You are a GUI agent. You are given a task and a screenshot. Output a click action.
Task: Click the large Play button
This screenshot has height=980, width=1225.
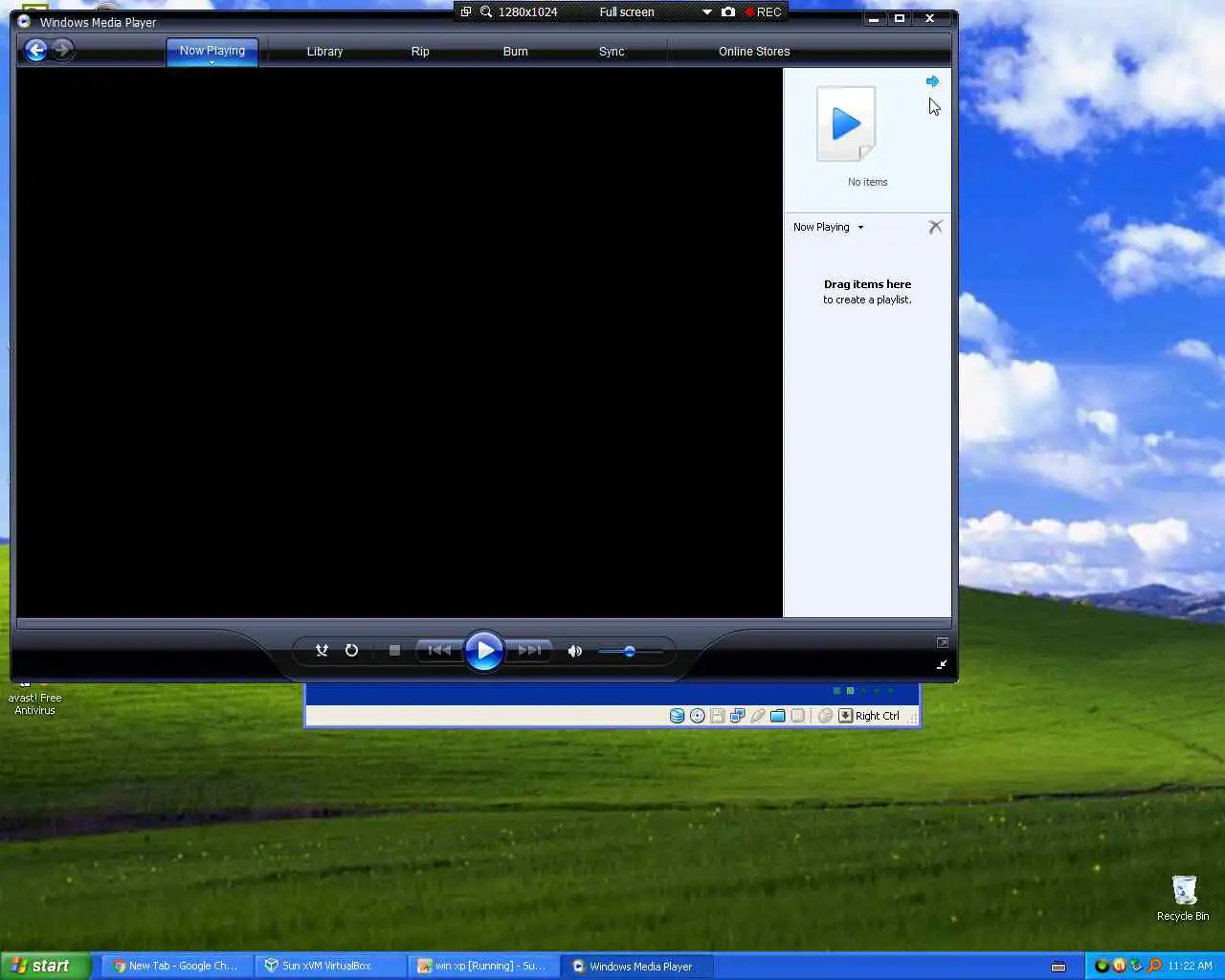click(484, 651)
